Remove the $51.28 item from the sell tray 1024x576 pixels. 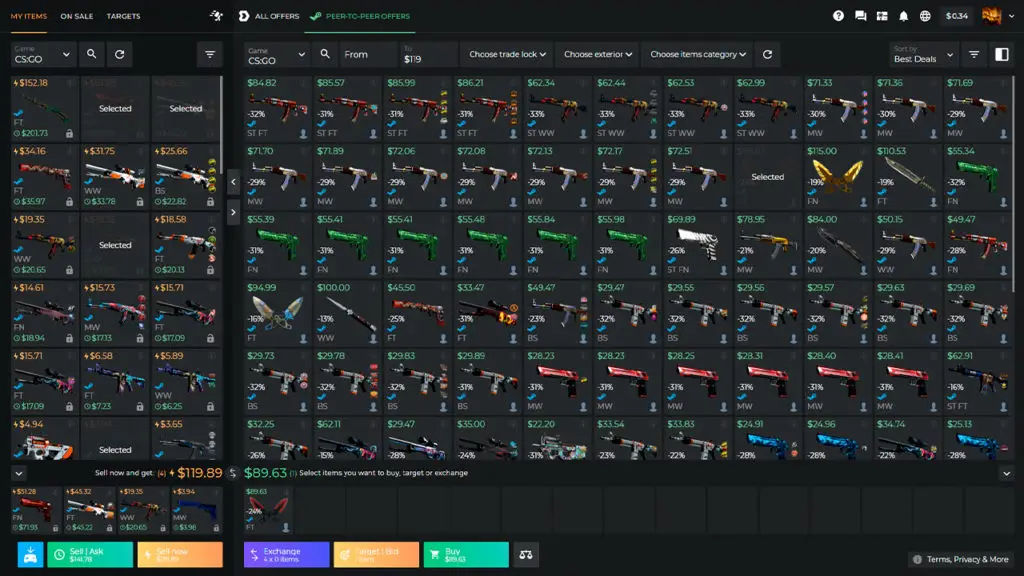[x=36, y=510]
